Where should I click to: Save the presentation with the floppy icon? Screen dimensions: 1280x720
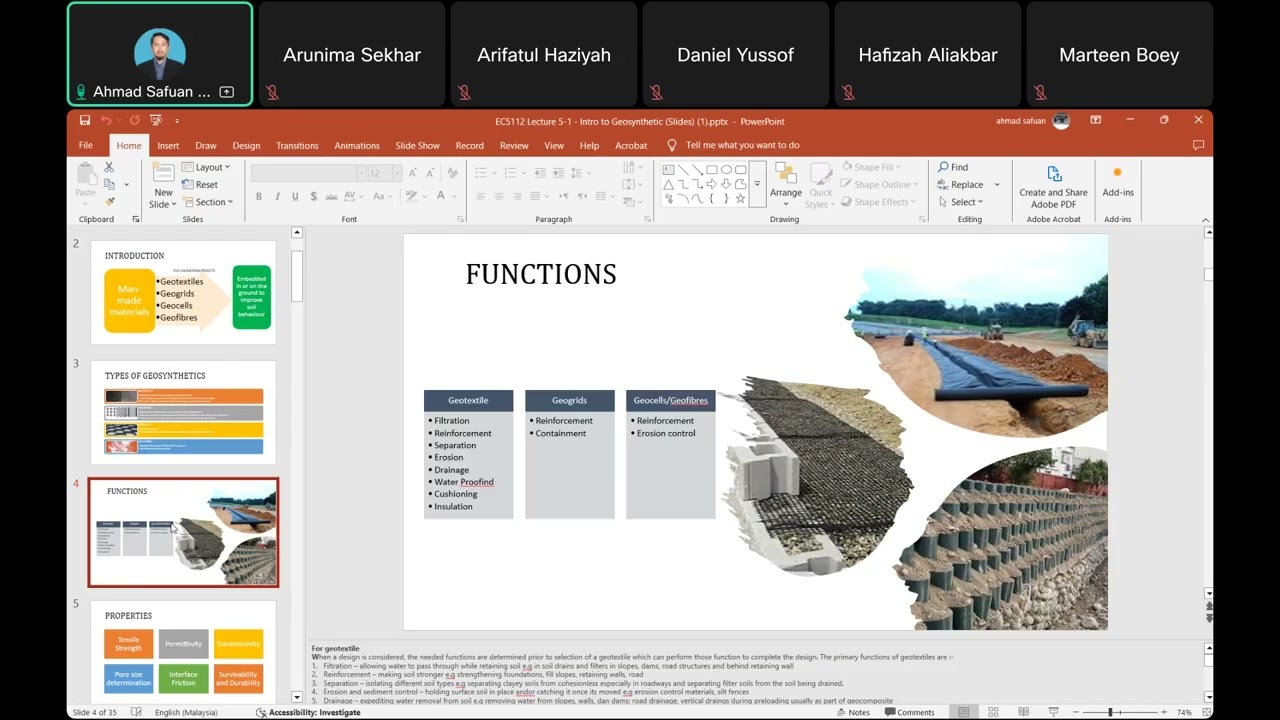point(85,121)
